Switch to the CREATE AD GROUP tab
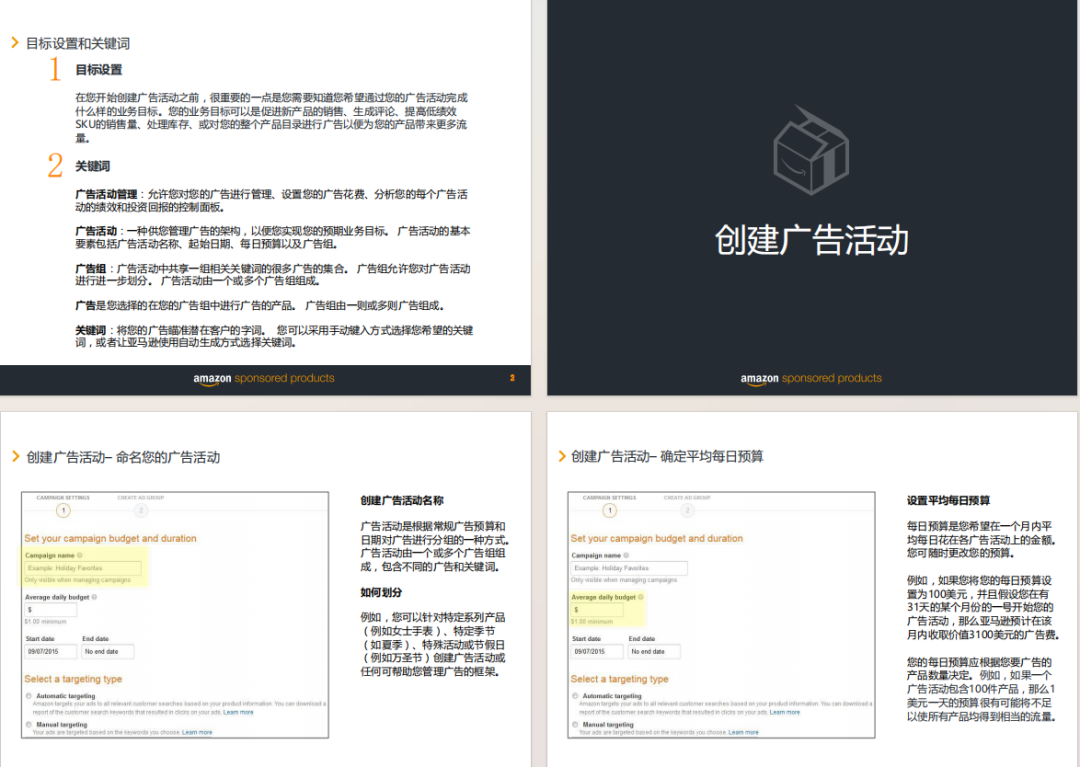The image size is (1080, 767). pos(142,497)
